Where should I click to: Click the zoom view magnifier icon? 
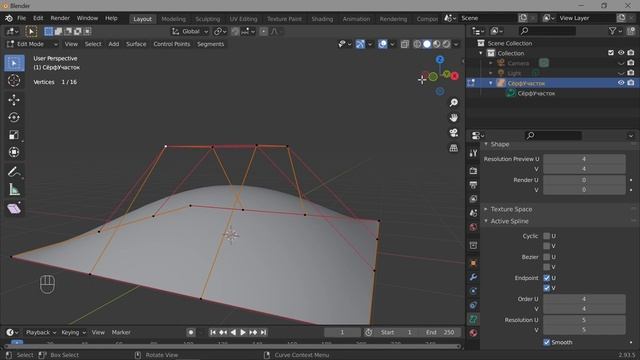pyautogui.click(x=453, y=102)
